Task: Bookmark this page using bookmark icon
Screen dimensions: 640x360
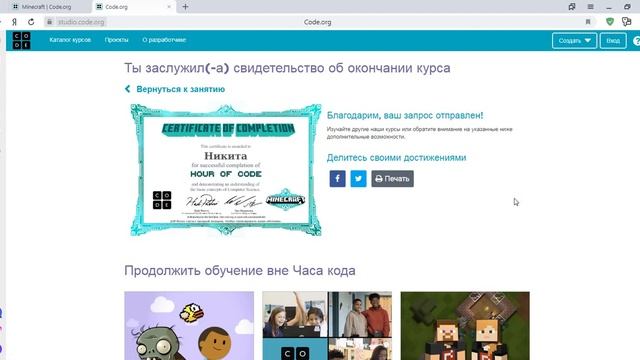Action: click(x=588, y=22)
